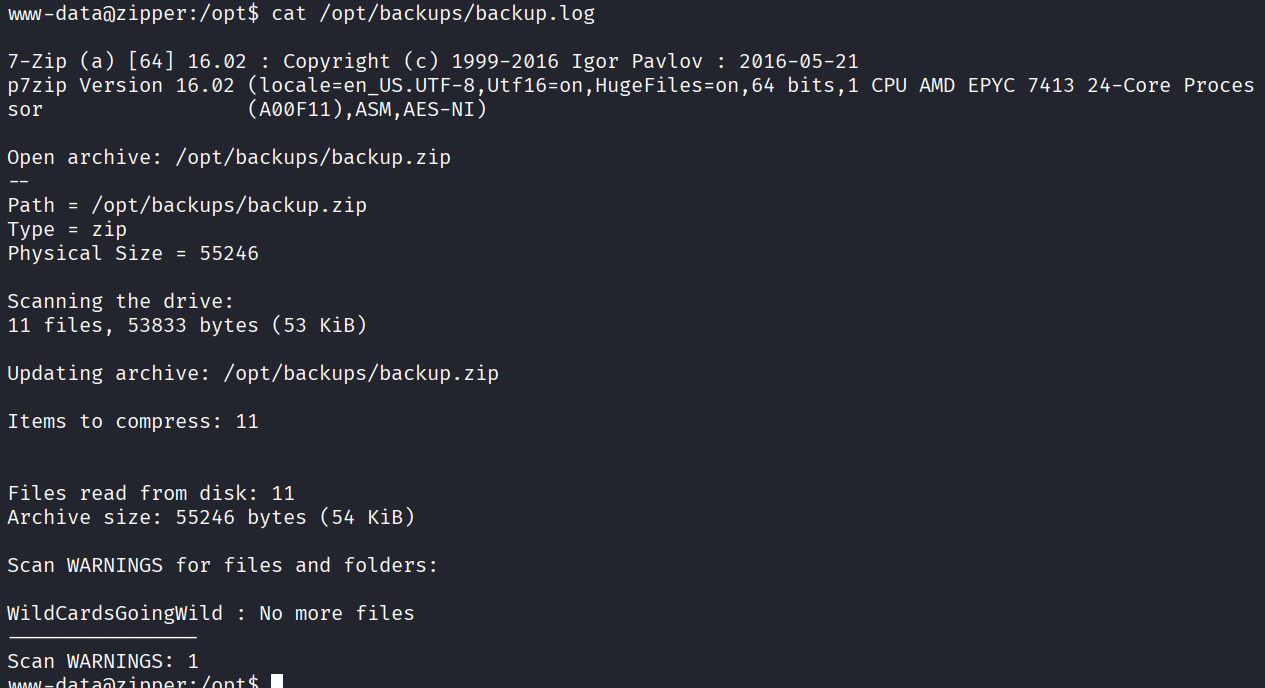Image resolution: width=1265 pixels, height=688 pixels.
Task: Click the '11 files, 53833 bytes (53 KiB)' line
Action: tap(187, 325)
